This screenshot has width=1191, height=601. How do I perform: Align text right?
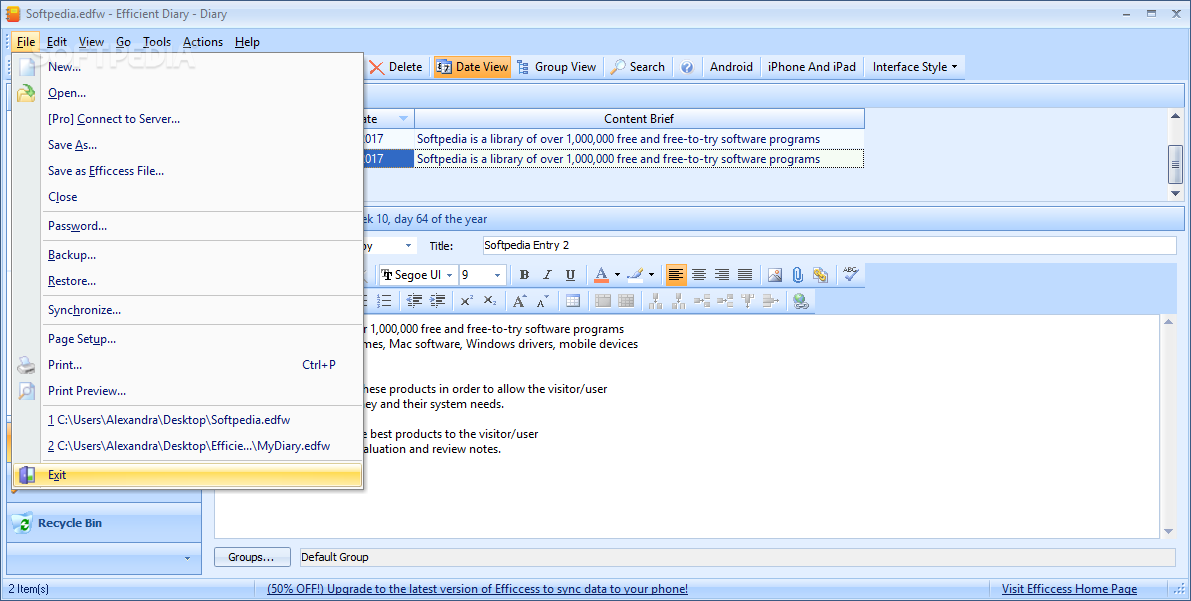point(722,275)
